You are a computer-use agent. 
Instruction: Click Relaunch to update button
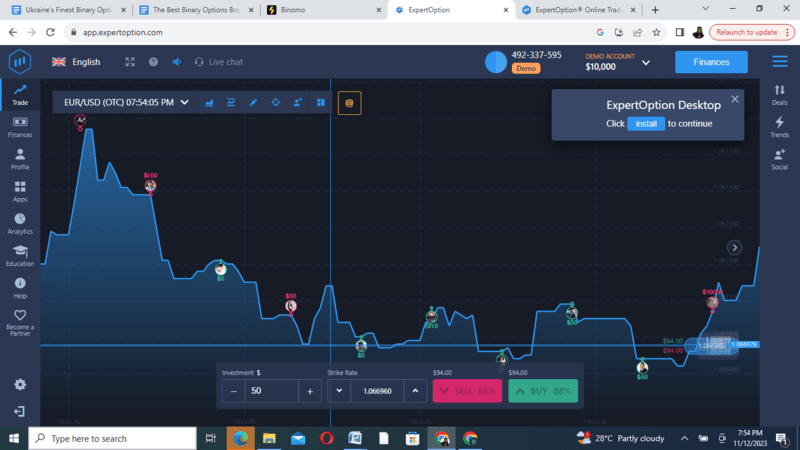coord(752,32)
